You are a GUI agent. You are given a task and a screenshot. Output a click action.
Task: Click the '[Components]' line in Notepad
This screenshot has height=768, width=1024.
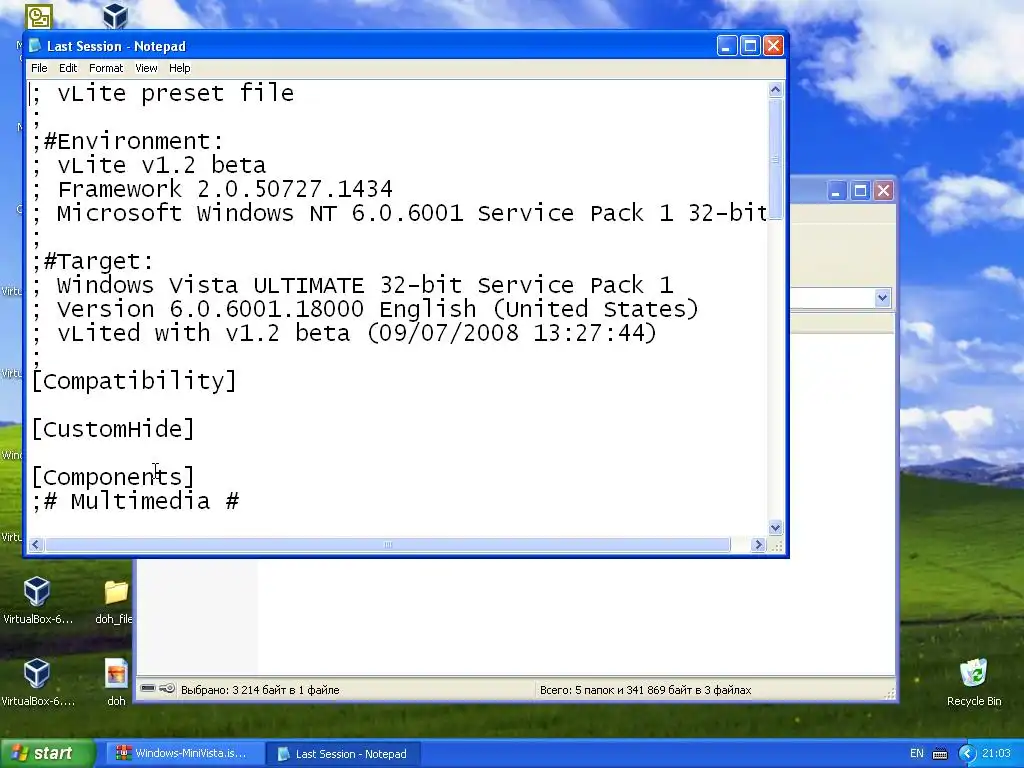[113, 477]
